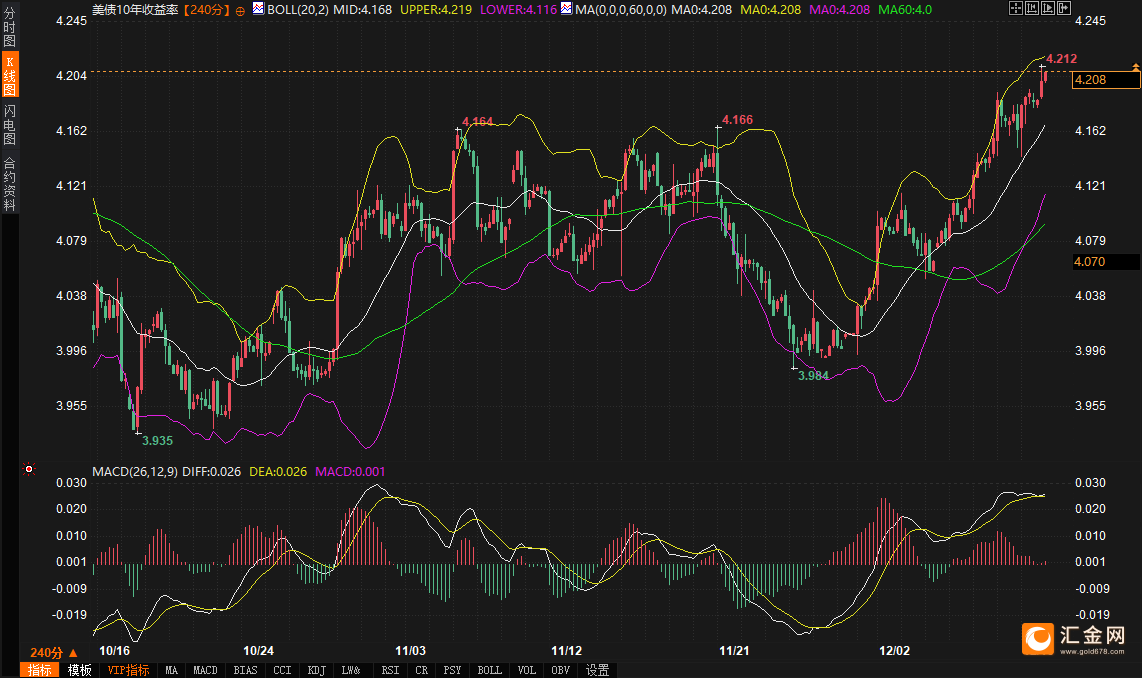Screen dimensions: 1142x678
Task: Open 设置 in the bottom indicator bar
Action: 598,670
